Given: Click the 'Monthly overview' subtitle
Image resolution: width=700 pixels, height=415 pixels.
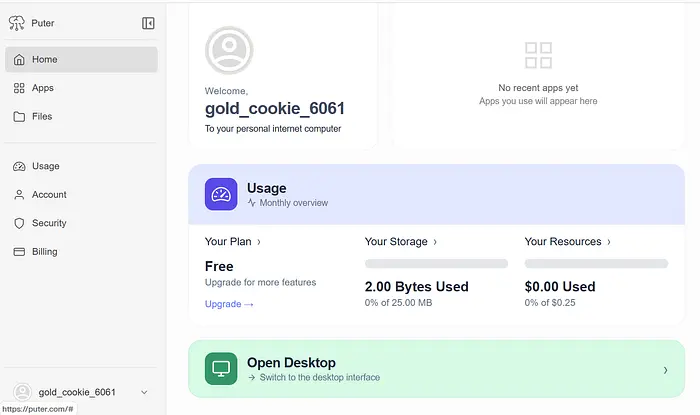Looking at the screenshot, I should [x=294, y=203].
